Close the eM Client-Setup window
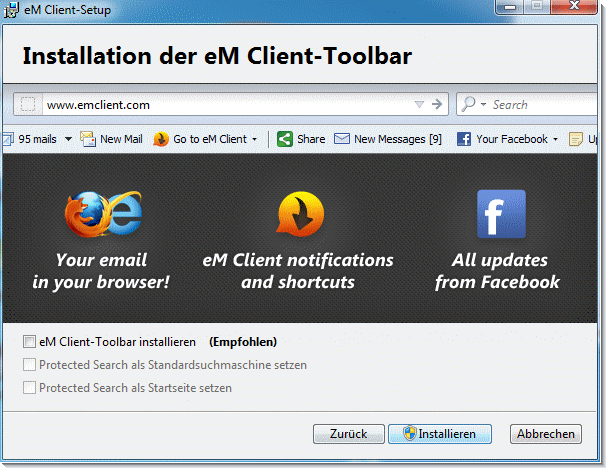This screenshot has width=606, height=468. (x=574, y=6)
